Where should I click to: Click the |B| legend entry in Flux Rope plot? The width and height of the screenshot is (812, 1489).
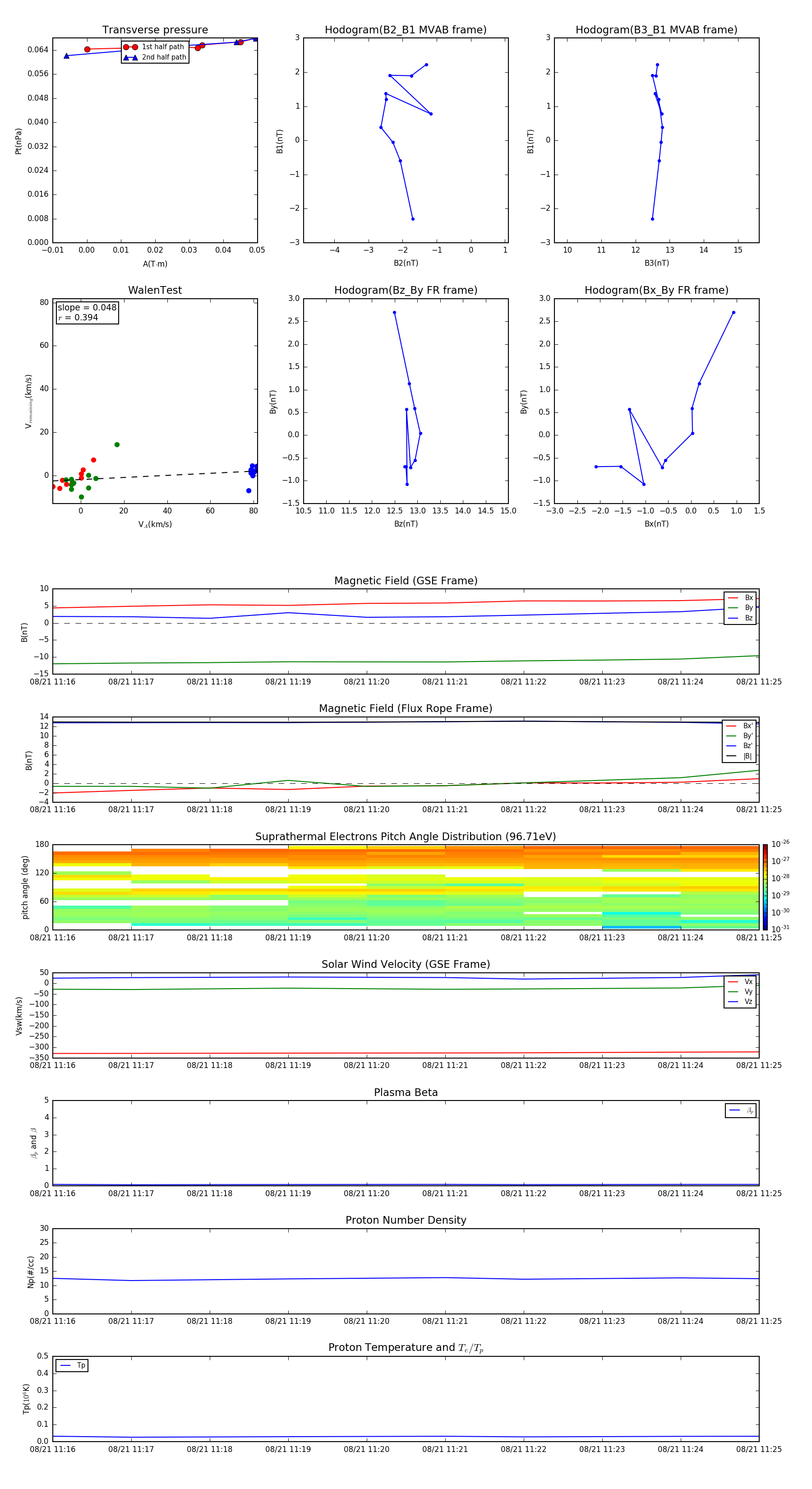point(739,756)
